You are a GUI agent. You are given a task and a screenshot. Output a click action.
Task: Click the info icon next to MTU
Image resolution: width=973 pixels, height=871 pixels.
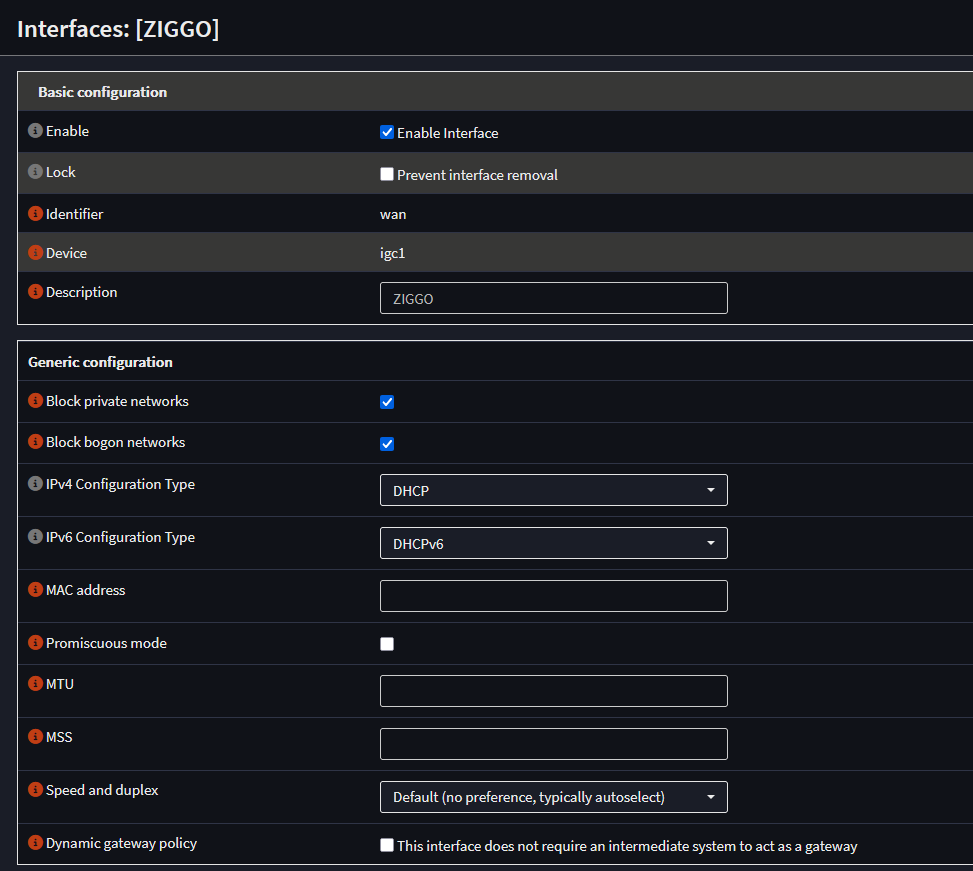click(x=35, y=684)
